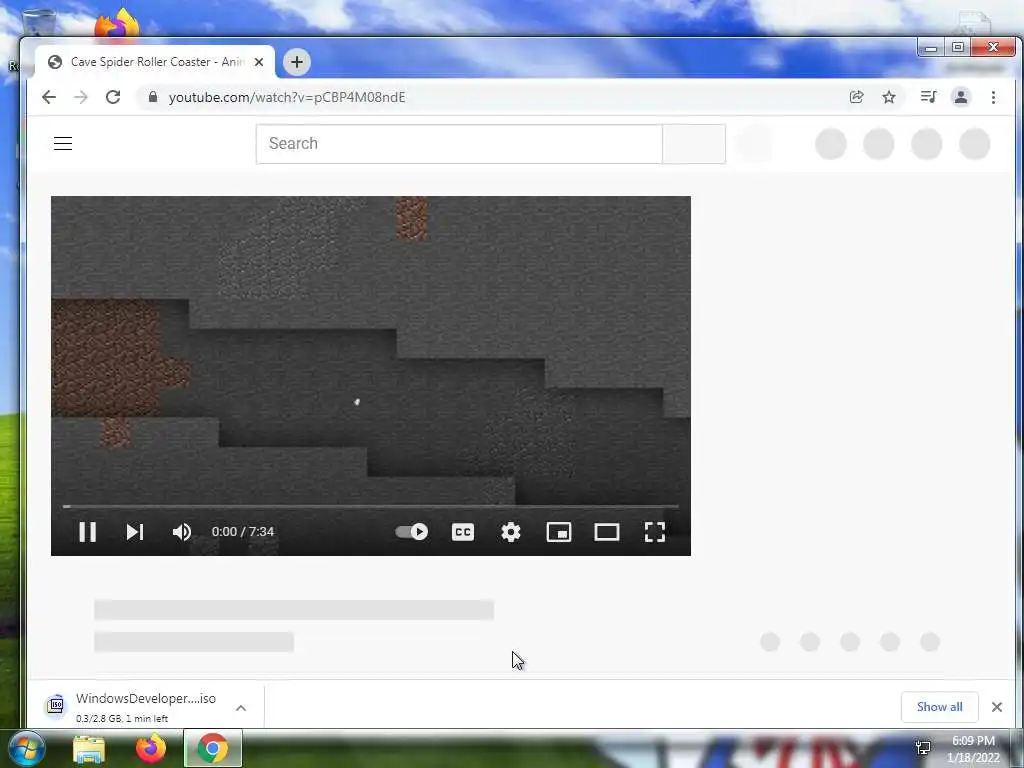Open the YouTube hamburger menu

click(63, 144)
